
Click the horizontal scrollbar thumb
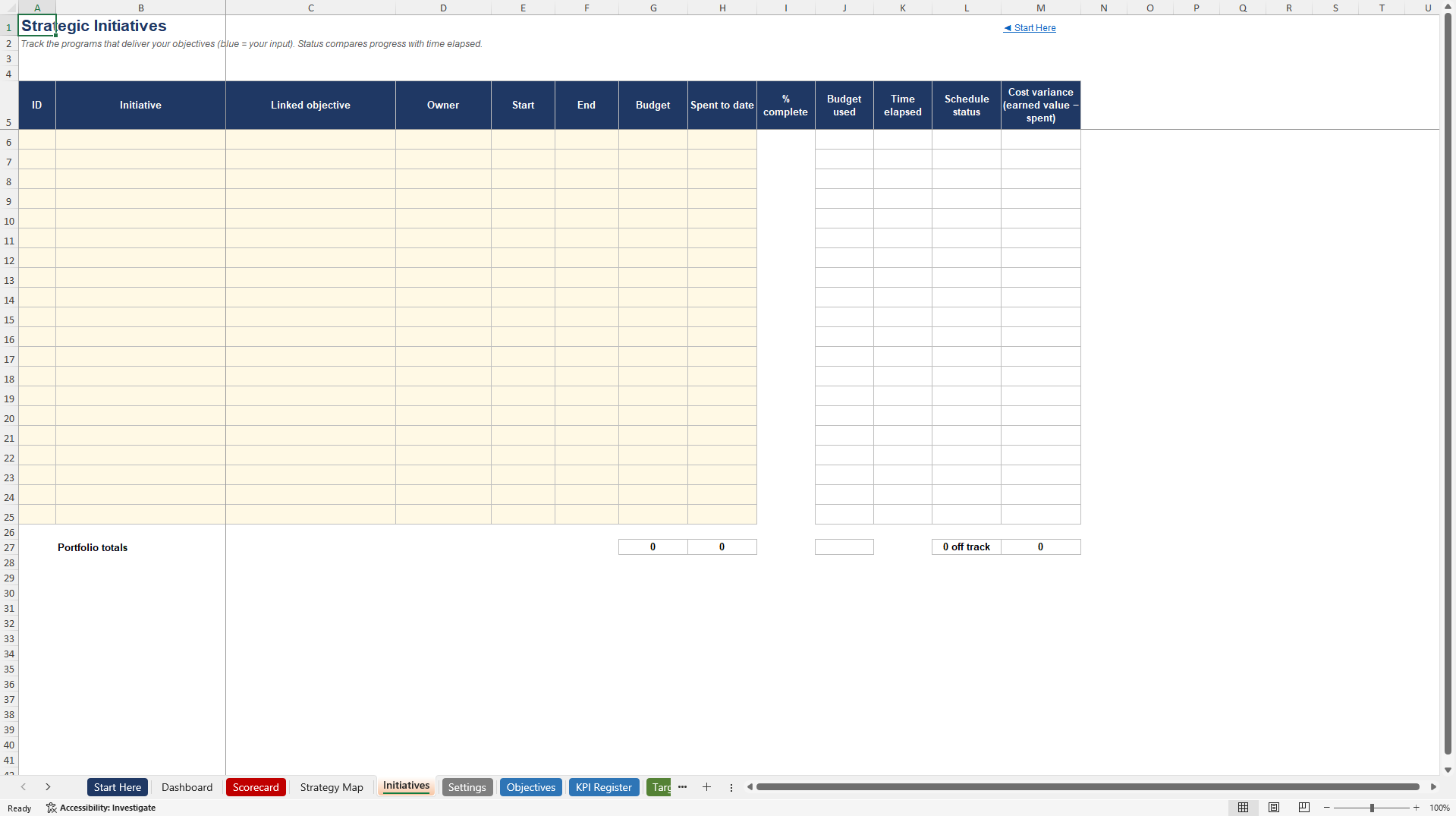1087,787
